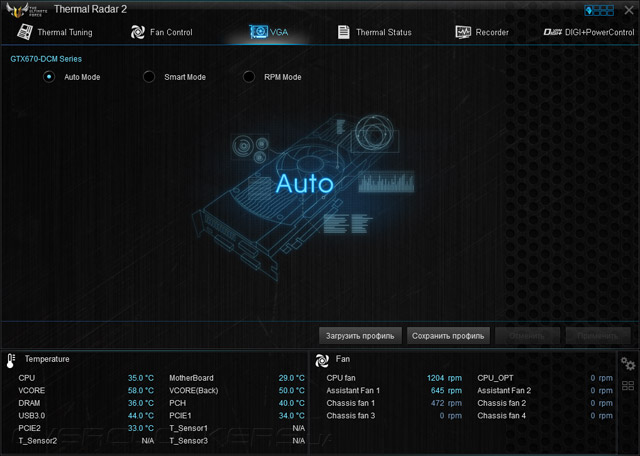Click the Assistant Fan 1 speed 645 rpm
640x456 pixels.
[x=446, y=391]
